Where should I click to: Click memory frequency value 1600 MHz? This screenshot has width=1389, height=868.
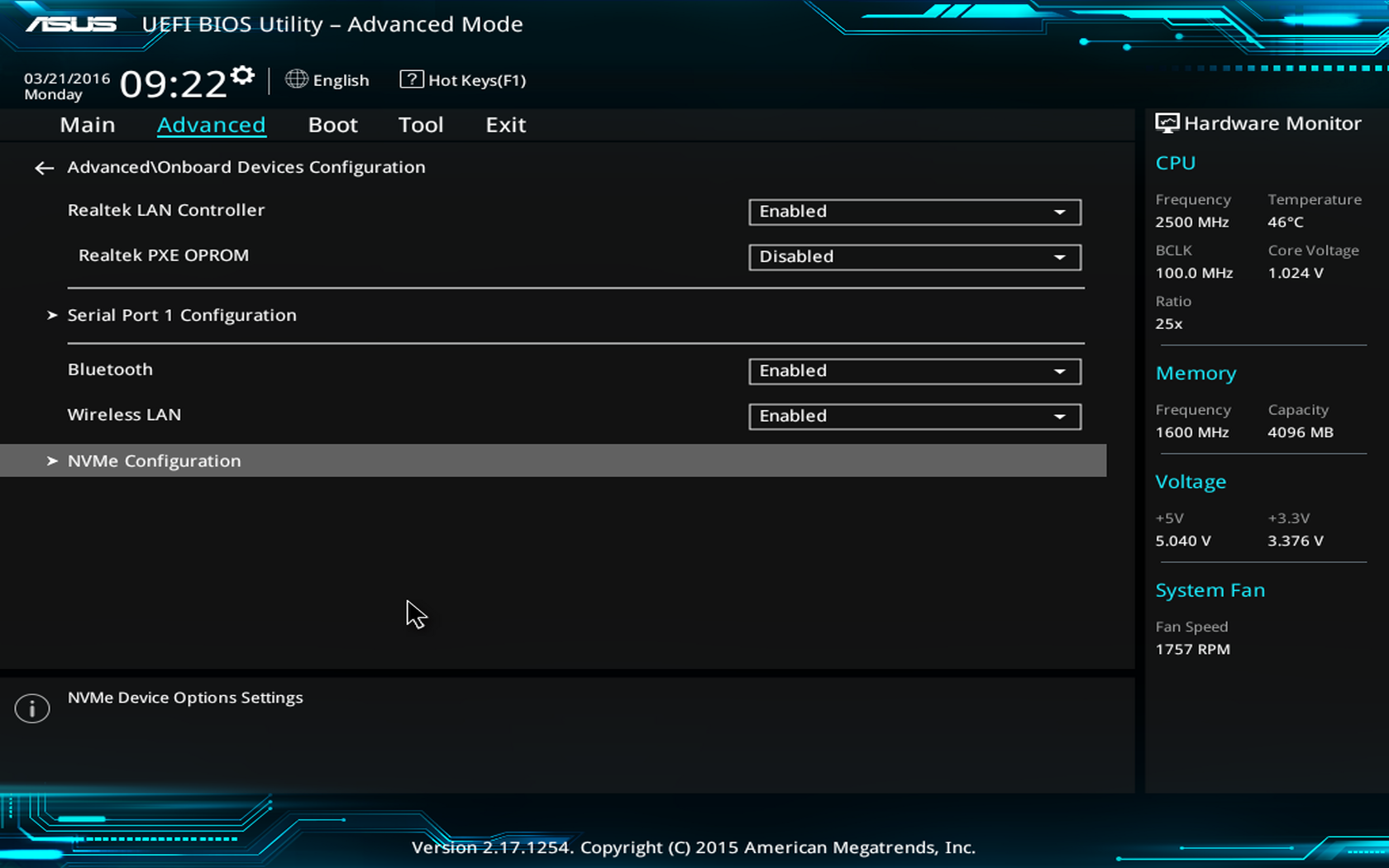tap(1192, 432)
